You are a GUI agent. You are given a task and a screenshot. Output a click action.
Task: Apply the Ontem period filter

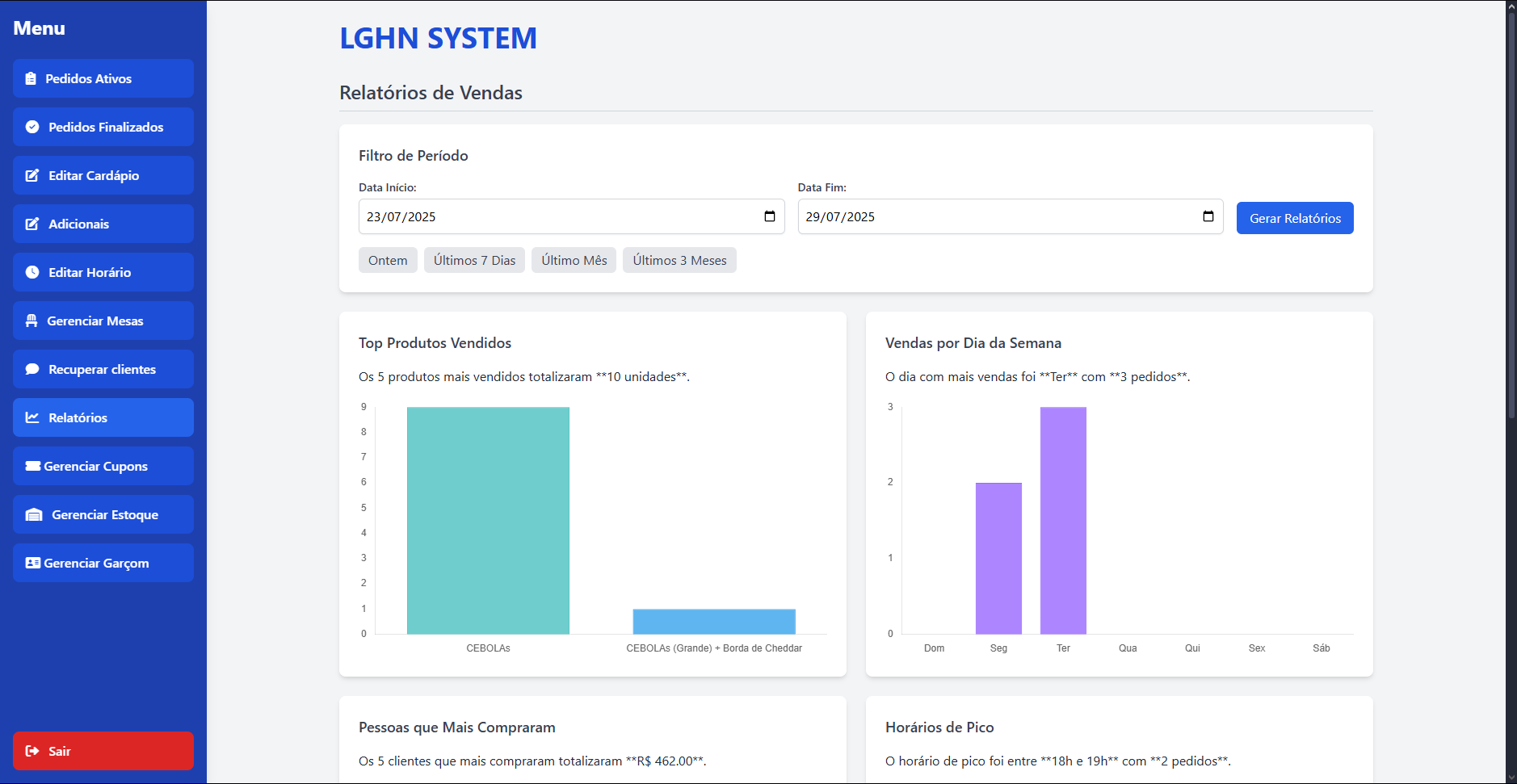[388, 260]
